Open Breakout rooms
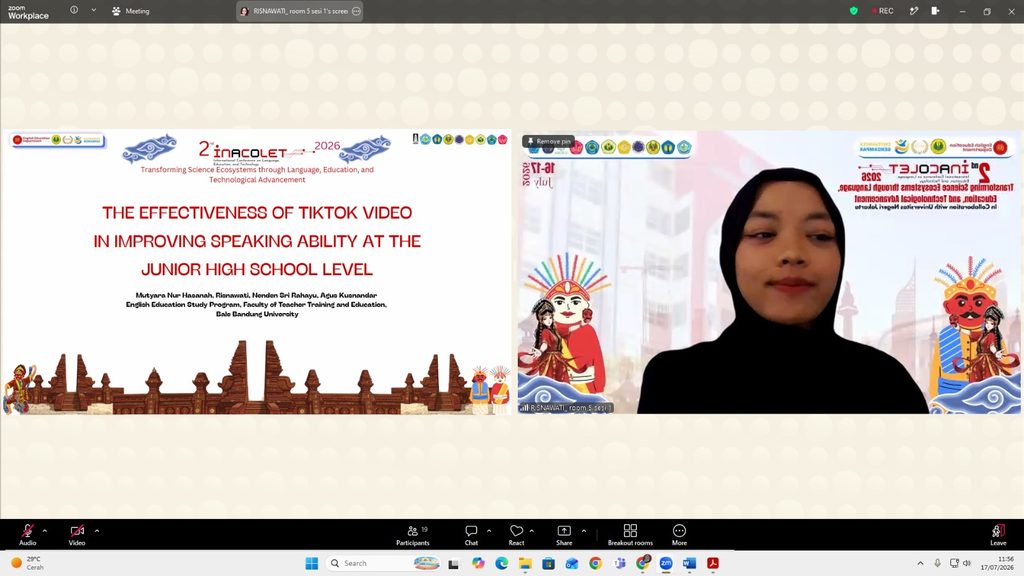 pyautogui.click(x=630, y=534)
